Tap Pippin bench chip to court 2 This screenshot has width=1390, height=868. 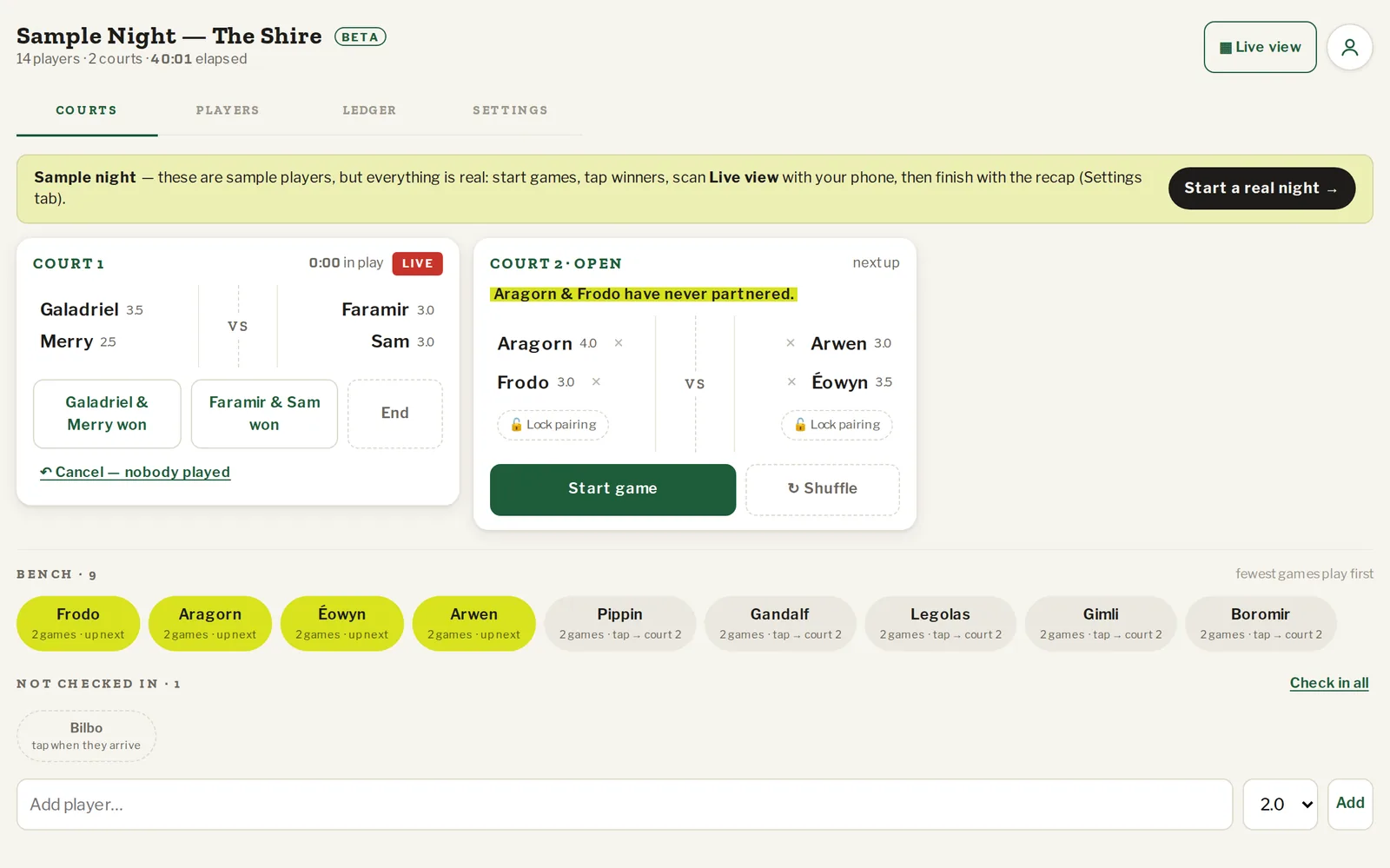(x=619, y=623)
